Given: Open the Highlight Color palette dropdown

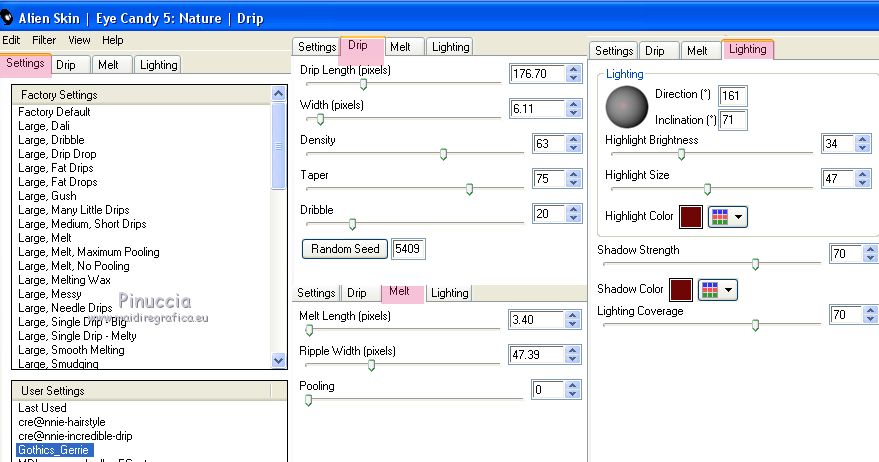Looking at the screenshot, I should click(728, 217).
